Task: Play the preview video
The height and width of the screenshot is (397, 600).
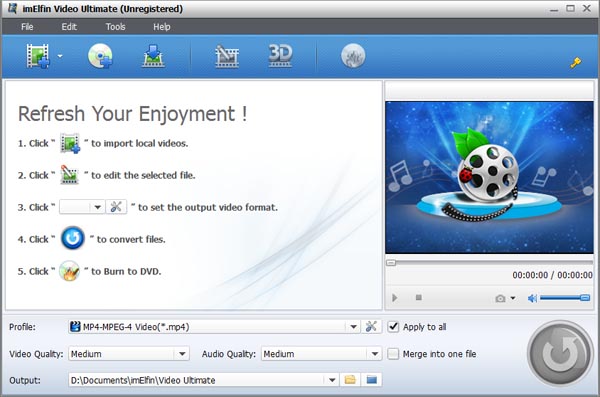Action: [x=395, y=297]
